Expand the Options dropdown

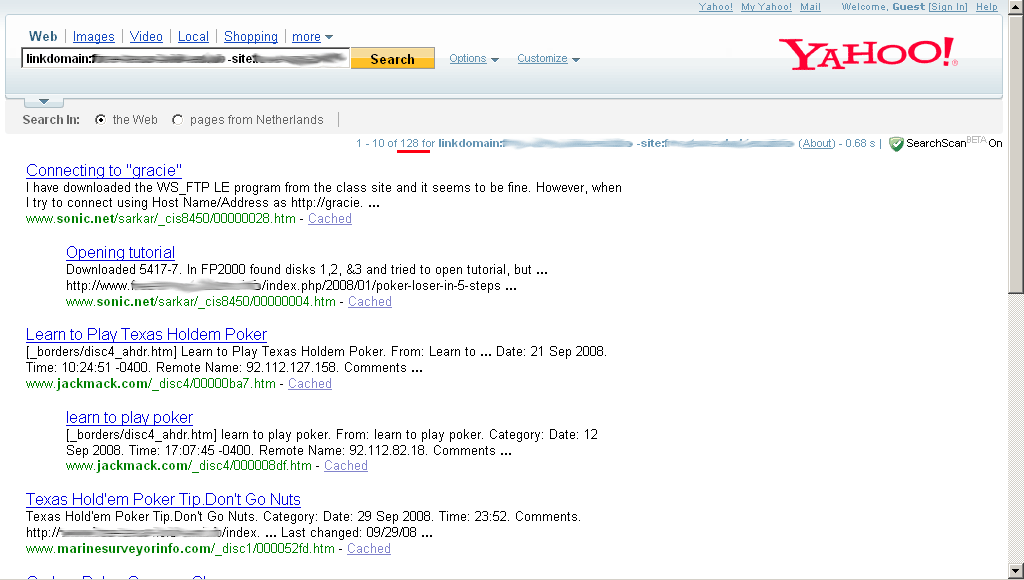pos(474,58)
